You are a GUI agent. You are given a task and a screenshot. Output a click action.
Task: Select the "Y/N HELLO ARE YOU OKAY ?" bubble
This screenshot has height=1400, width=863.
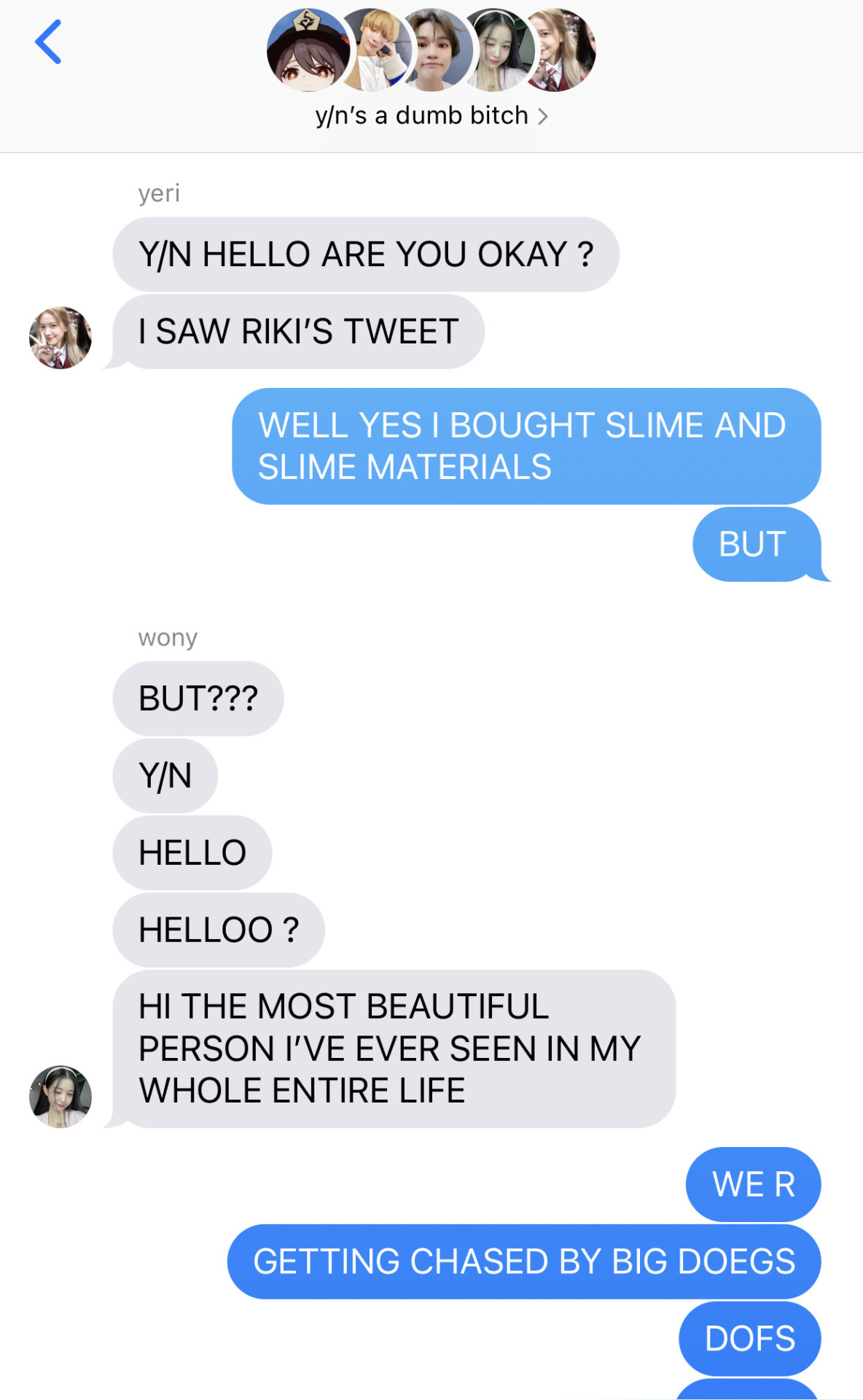click(366, 254)
